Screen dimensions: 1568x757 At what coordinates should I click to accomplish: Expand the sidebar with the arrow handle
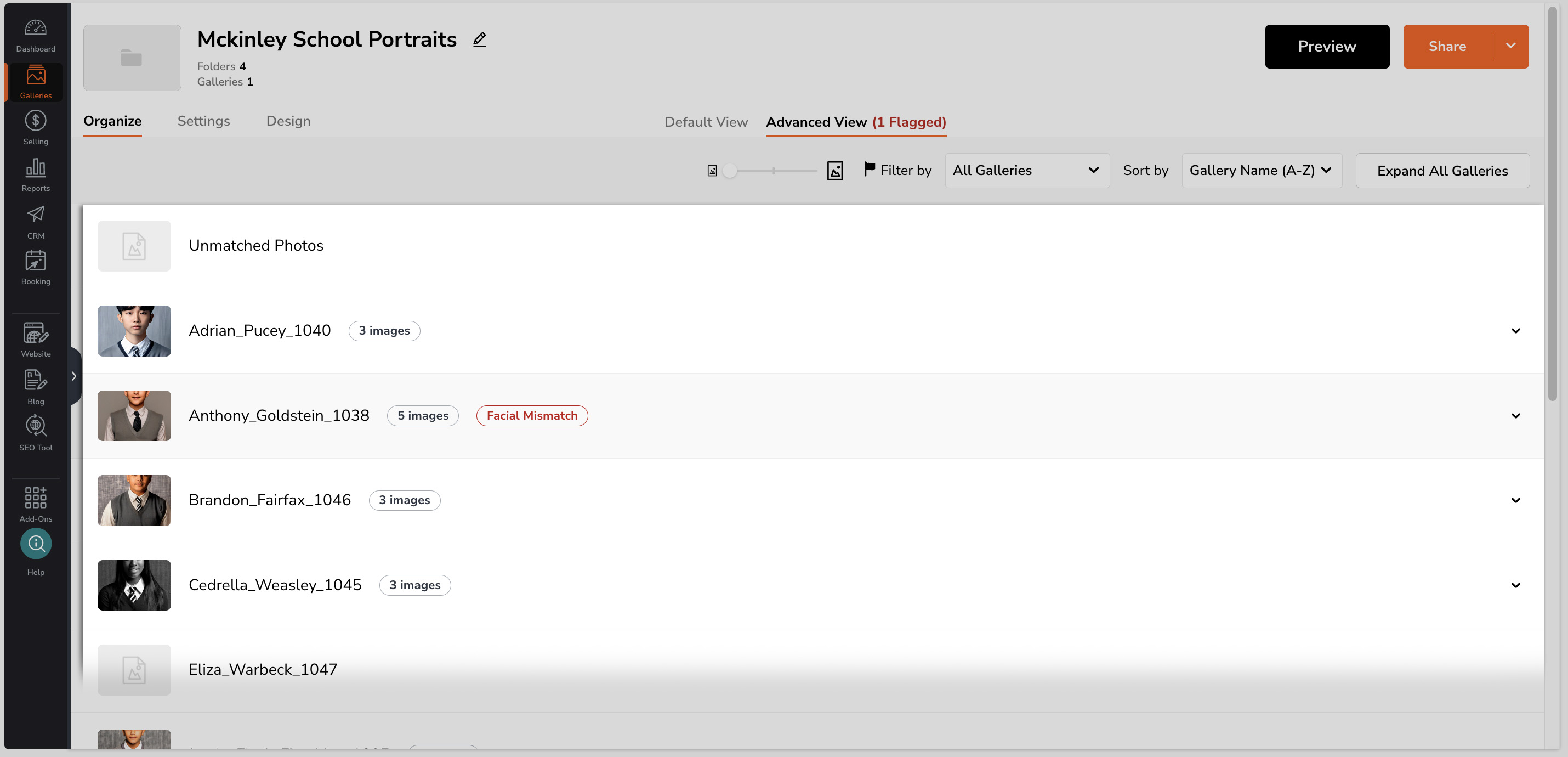74,376
